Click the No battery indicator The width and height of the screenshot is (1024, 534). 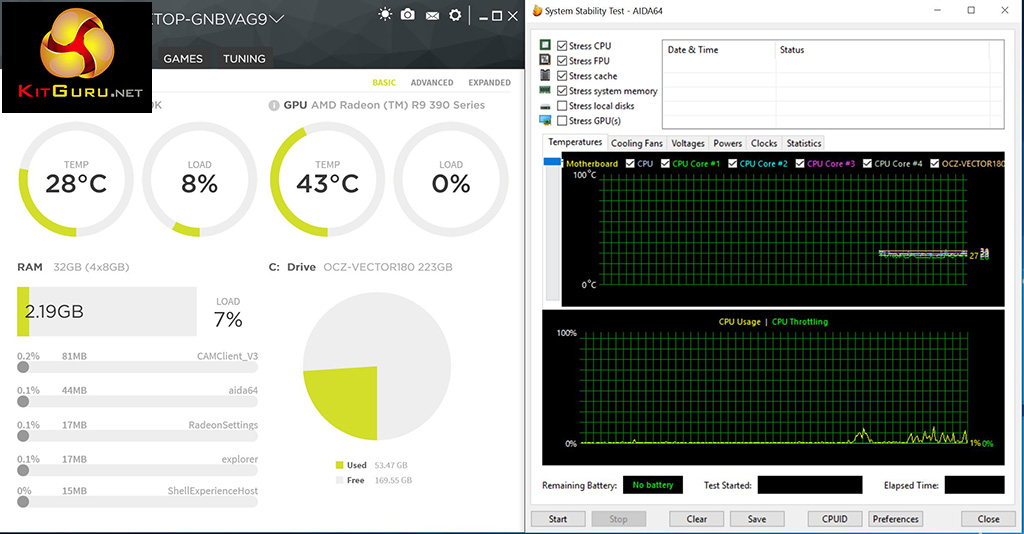(653, 485)
